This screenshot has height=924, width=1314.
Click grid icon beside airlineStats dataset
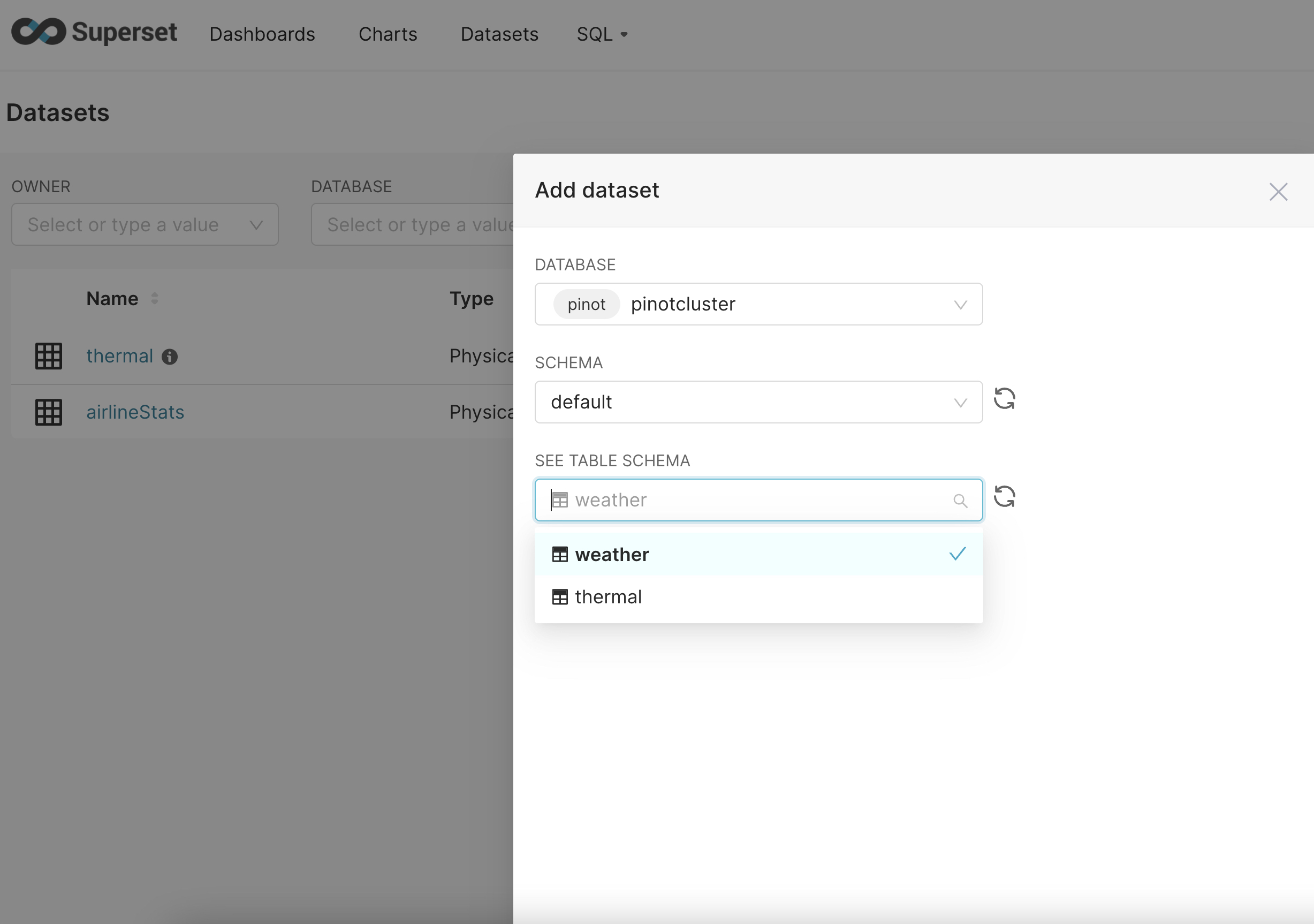(x=49, y=412)
